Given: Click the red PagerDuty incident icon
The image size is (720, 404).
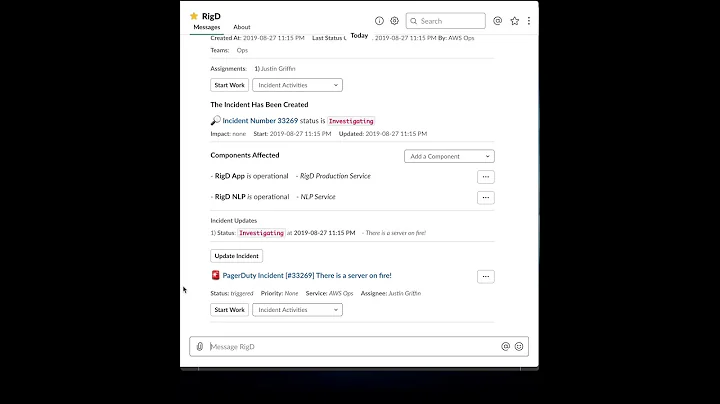Looking at the screenshot, I should [x=215, y=275].
